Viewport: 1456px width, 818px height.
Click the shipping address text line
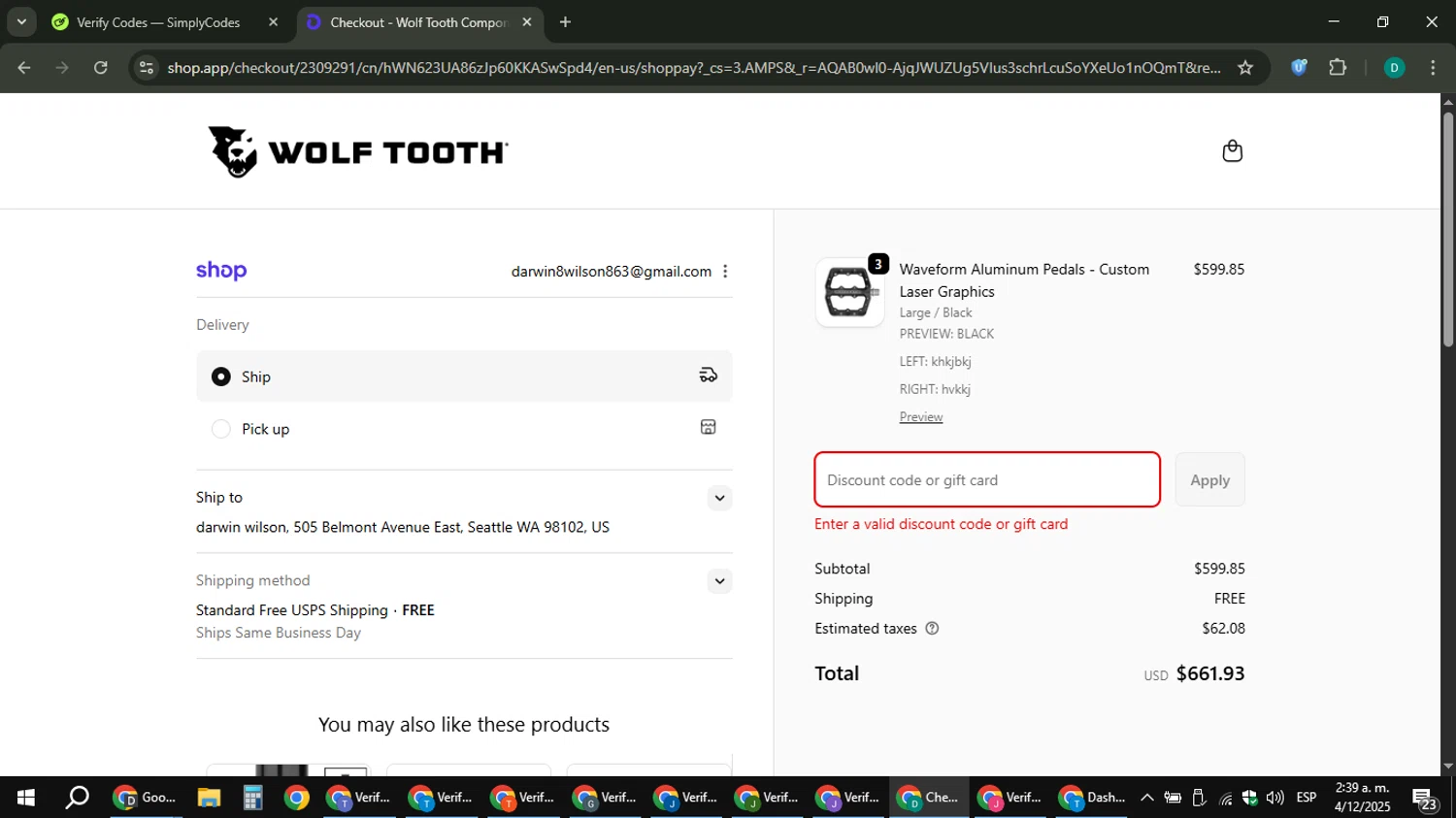point(403,527)
